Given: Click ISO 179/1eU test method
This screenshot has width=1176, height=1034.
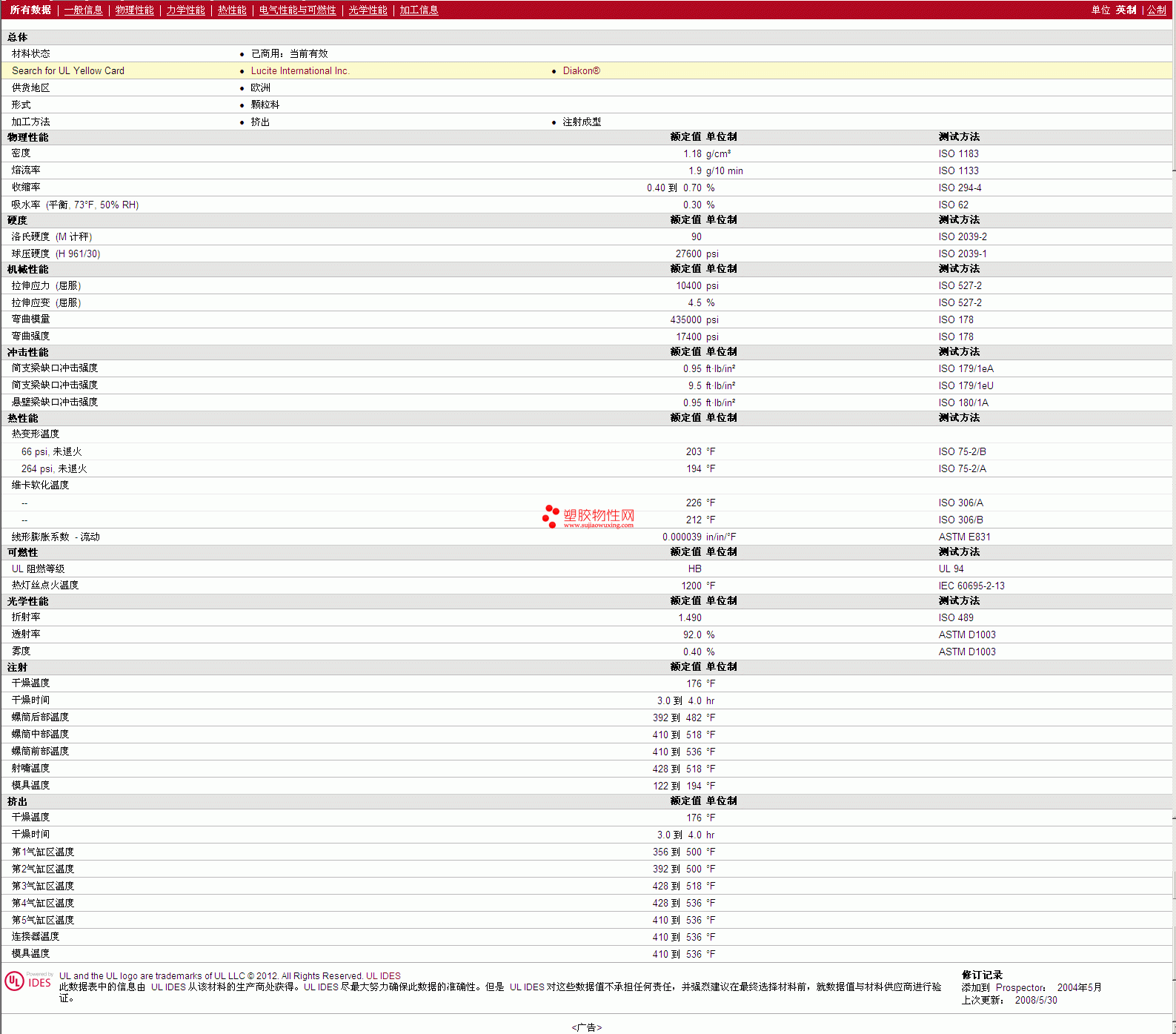Looking at the screenshot, I should point(966,385).
